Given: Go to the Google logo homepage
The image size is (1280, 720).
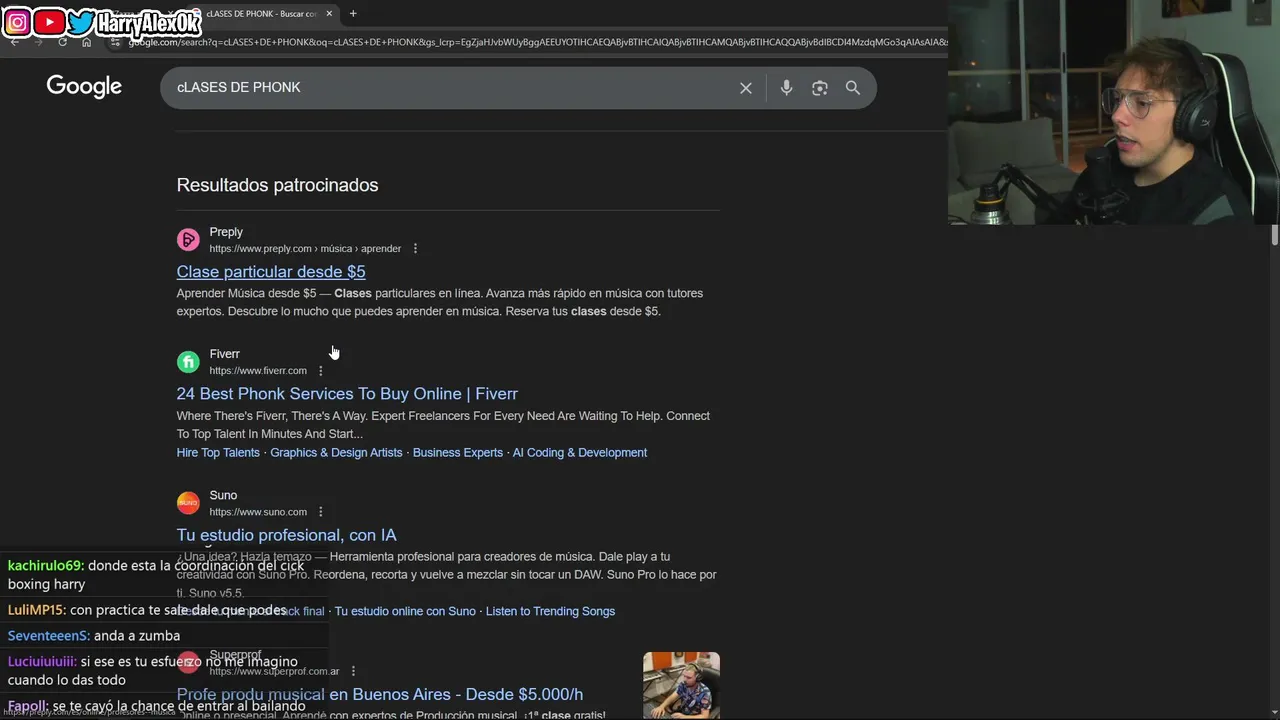Looking at the screenshot, I should [x=84, y=87].
